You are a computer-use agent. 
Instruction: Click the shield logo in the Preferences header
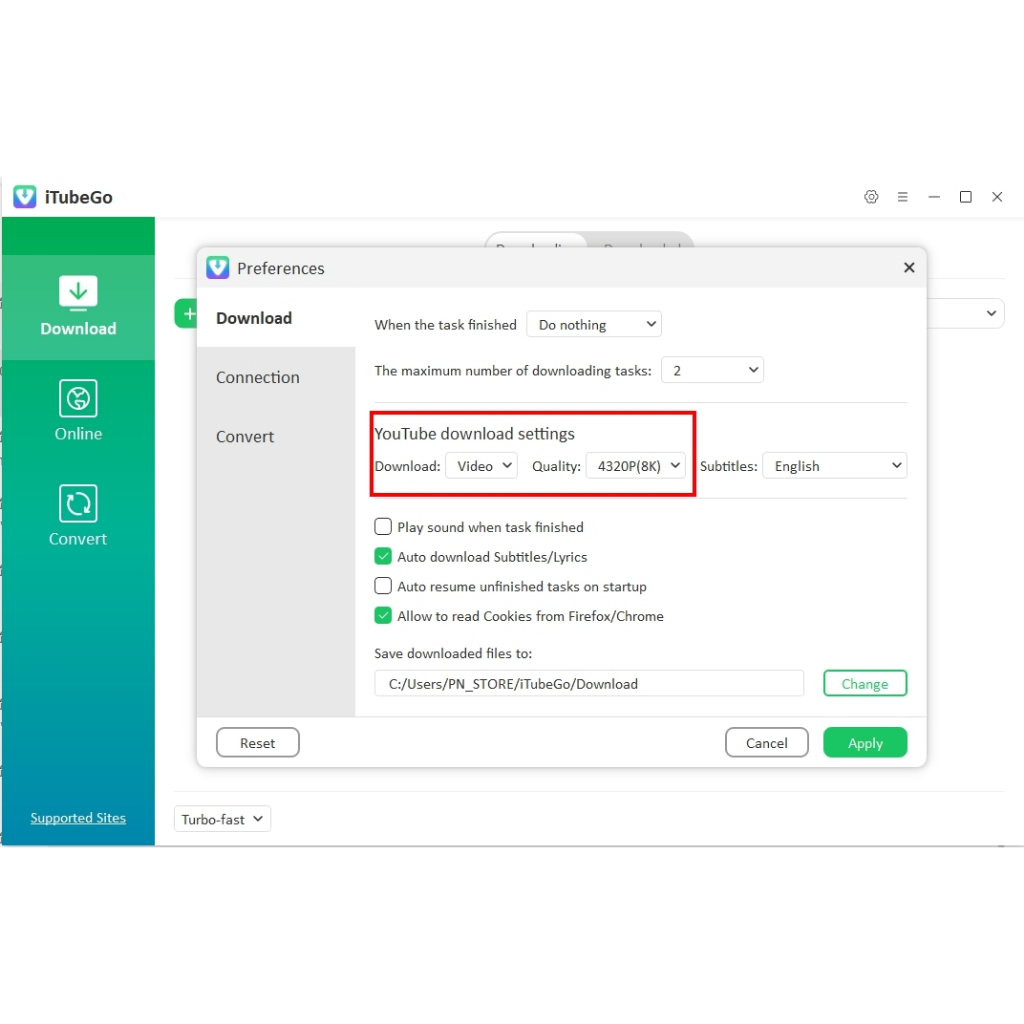(217, 267)
